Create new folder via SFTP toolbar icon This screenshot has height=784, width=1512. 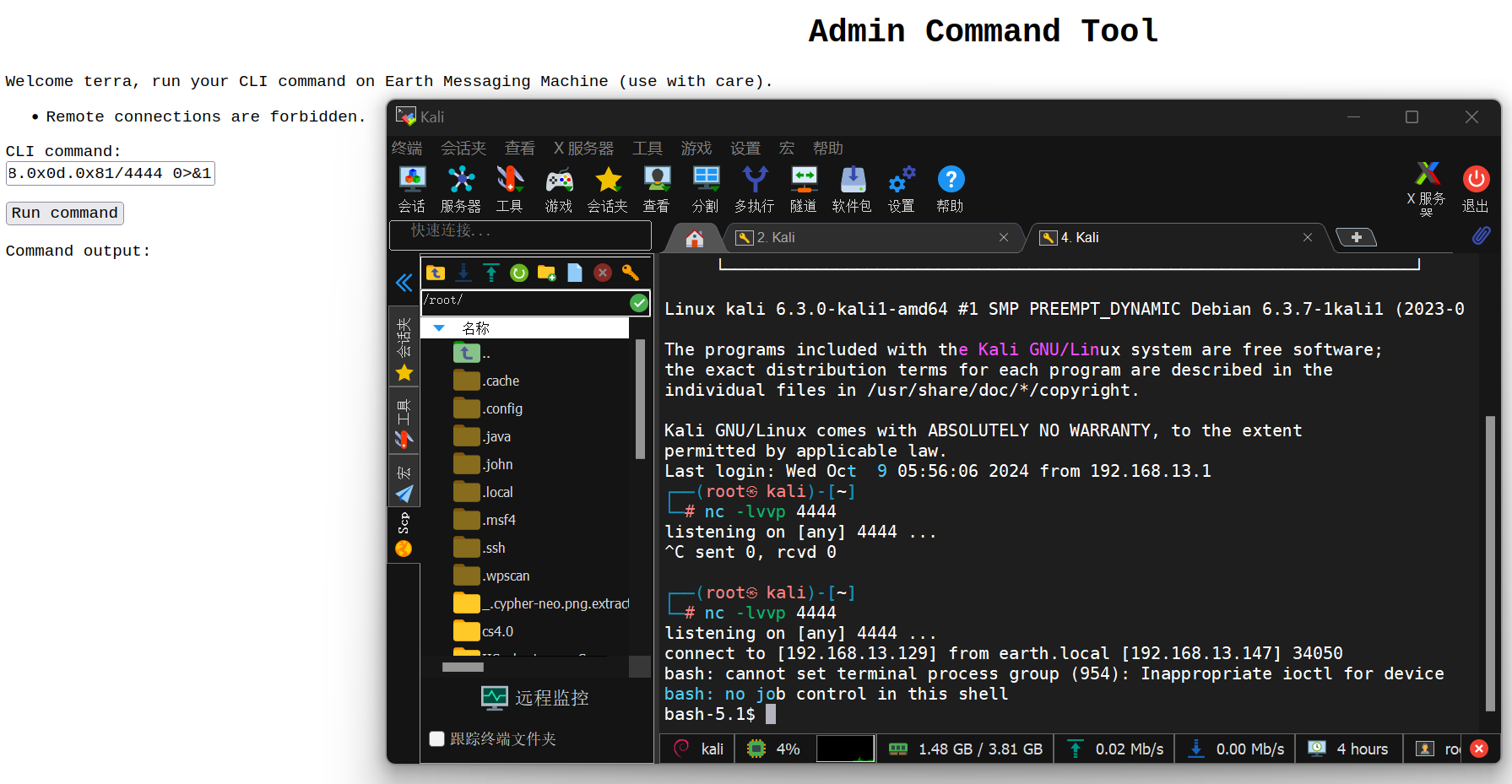[x=547, y=273]
